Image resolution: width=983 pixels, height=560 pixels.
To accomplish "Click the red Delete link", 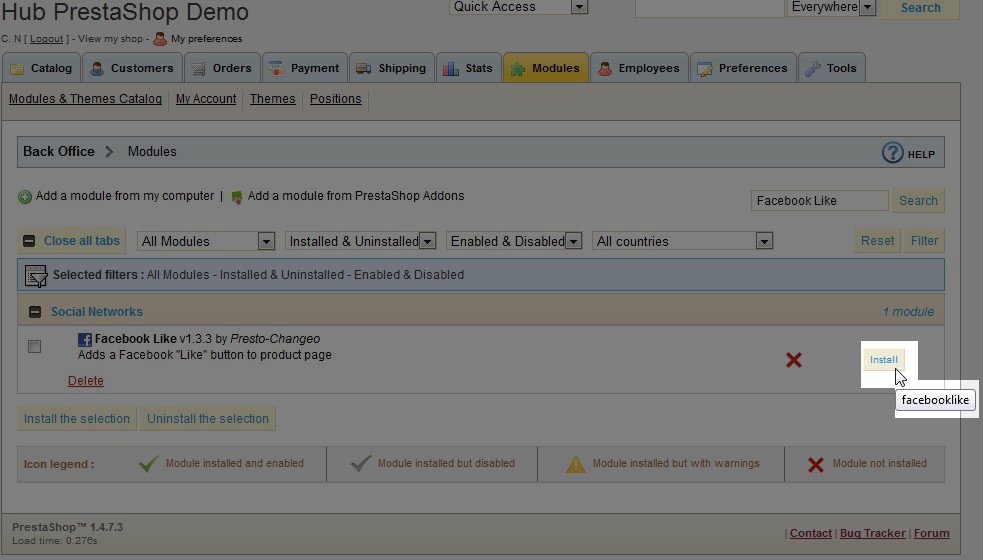I will point(85,381).
